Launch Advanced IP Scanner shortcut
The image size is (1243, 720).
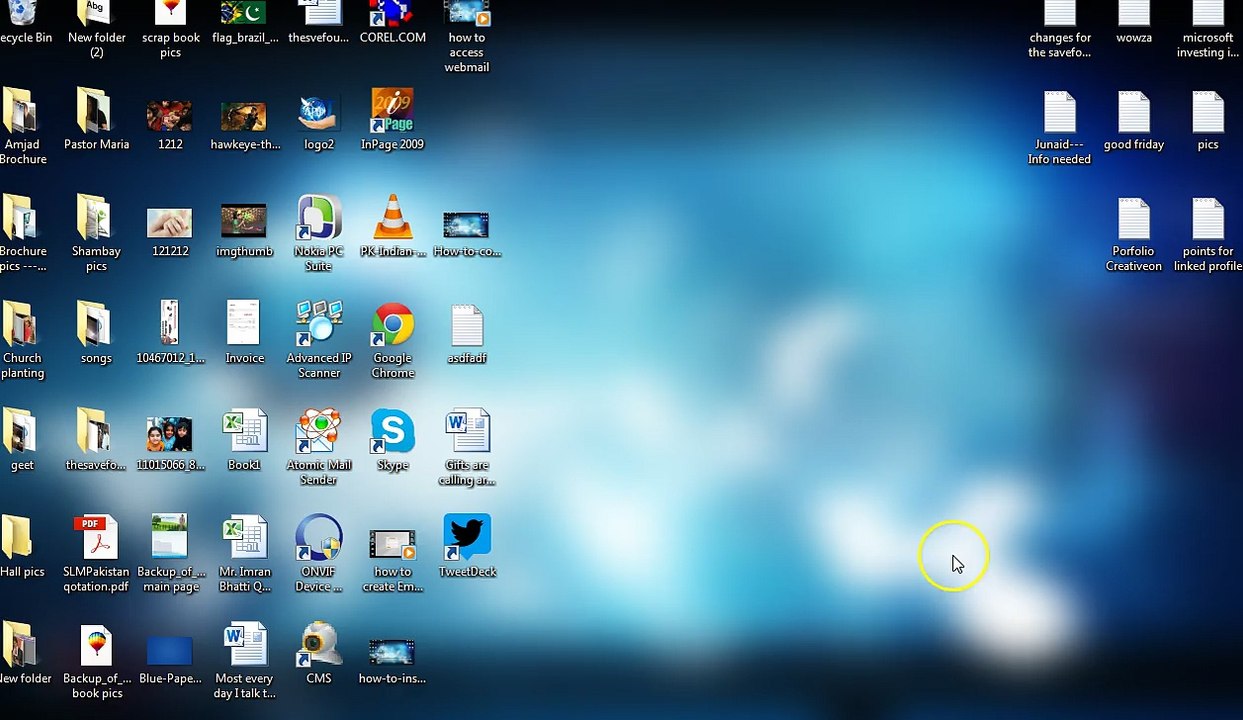(319, 340)
